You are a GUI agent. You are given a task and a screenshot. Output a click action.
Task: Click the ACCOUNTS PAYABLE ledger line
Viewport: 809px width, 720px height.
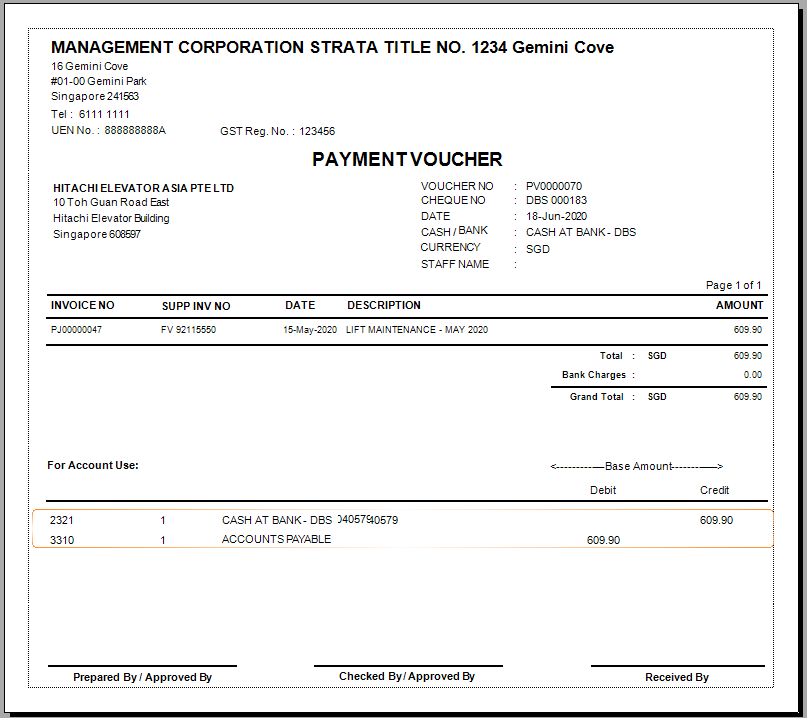click(276, 540)
